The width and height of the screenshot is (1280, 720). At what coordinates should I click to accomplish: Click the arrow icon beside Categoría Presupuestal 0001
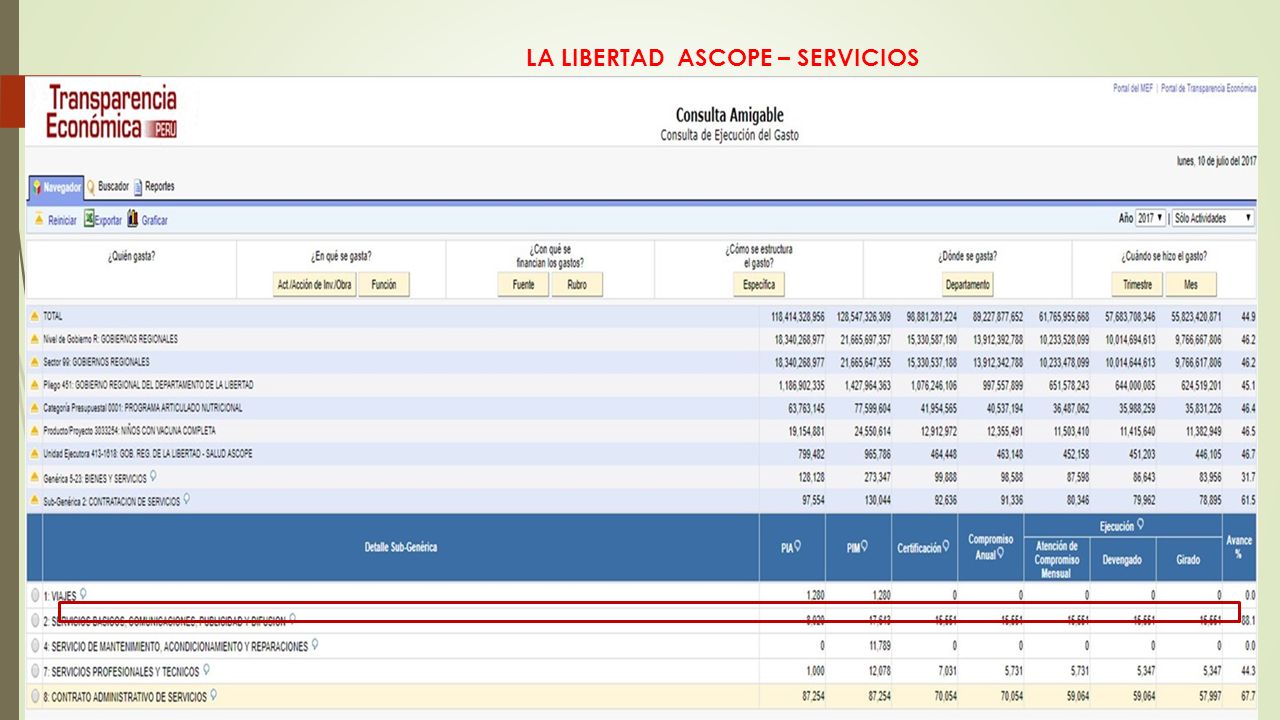[x=35, y=408]
